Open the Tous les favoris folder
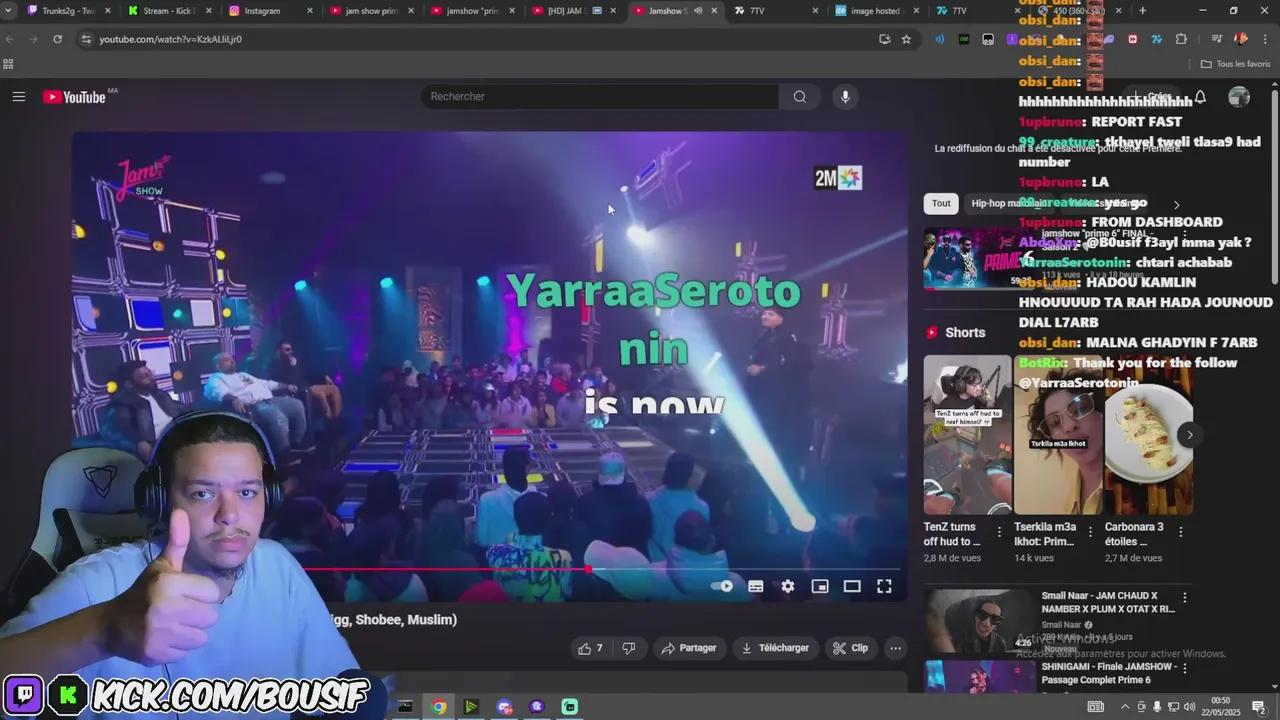 [1235, 64]
